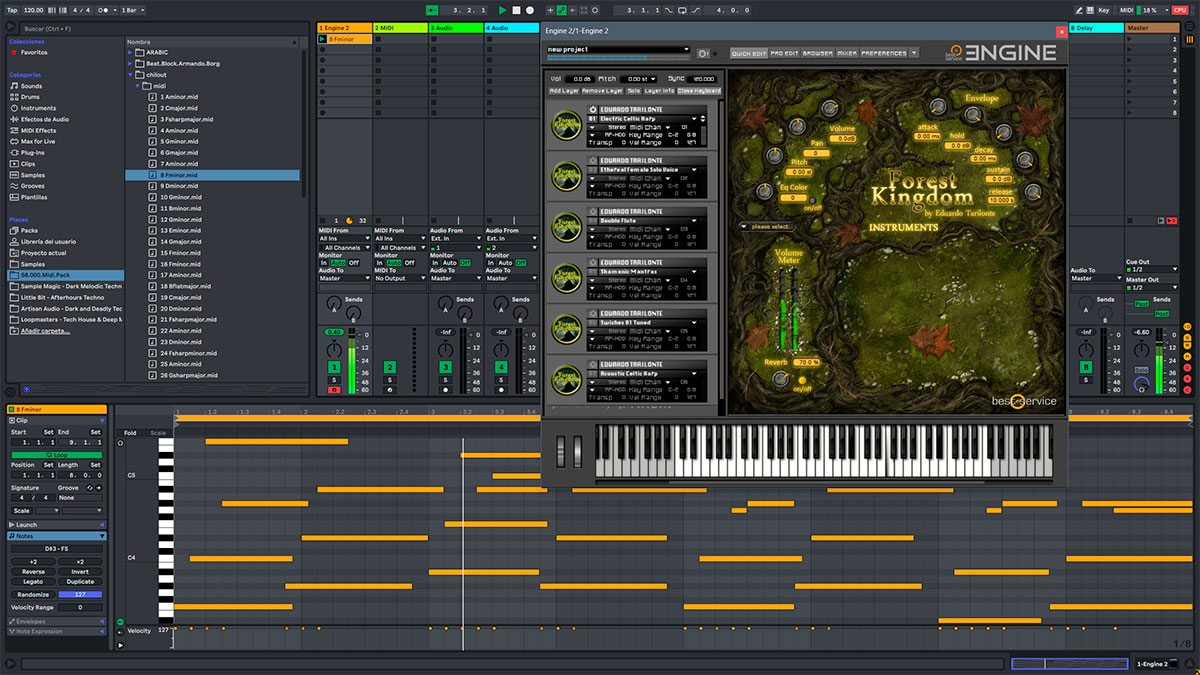Launch the 8 Fminor clip
1200x675 pixels.
tap(322, 39)
